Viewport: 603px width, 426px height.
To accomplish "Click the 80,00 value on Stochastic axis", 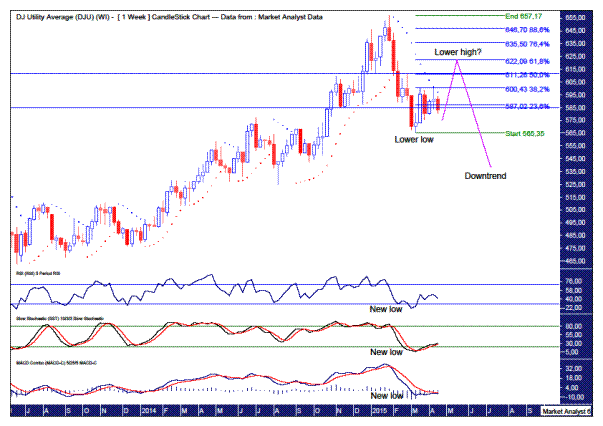I will [x=573, y=326].
